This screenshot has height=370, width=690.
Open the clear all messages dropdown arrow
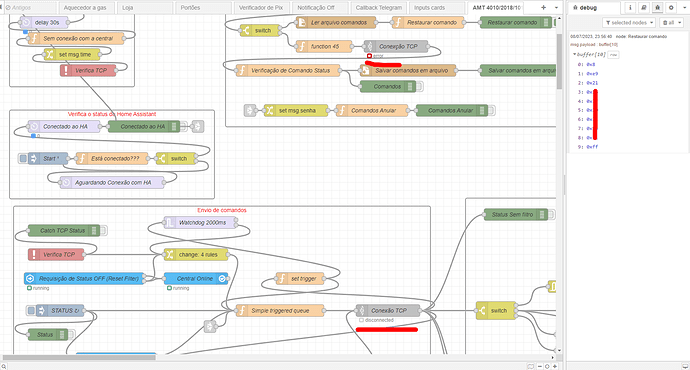(x=680, y=22)
